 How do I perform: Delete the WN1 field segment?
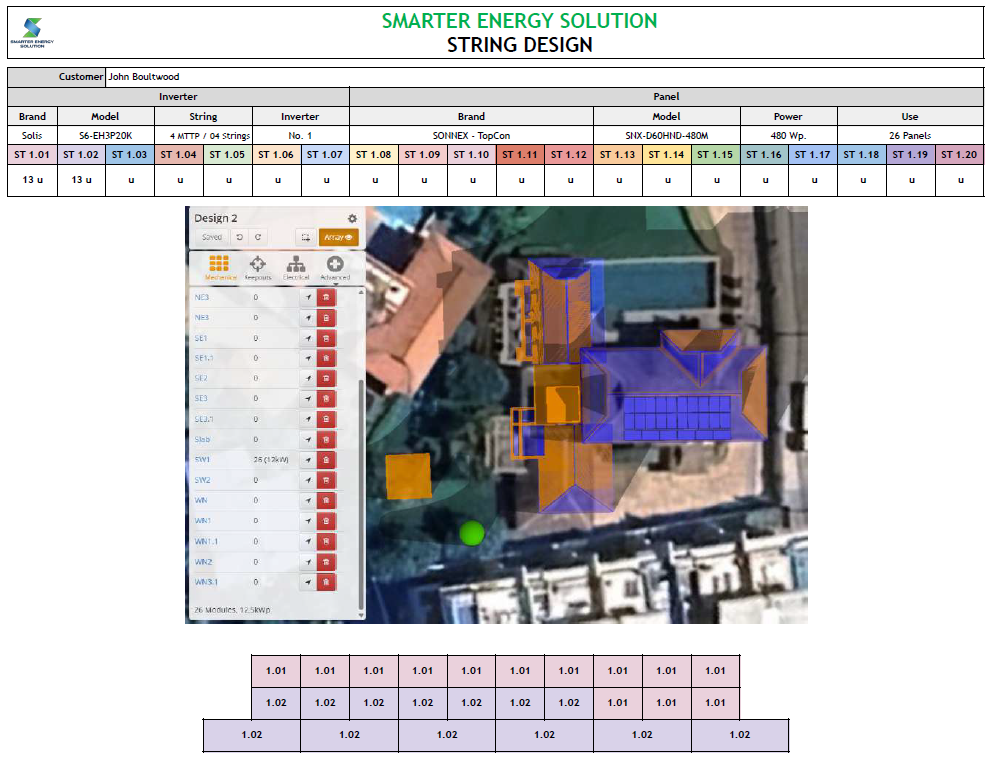click(326, 521)
